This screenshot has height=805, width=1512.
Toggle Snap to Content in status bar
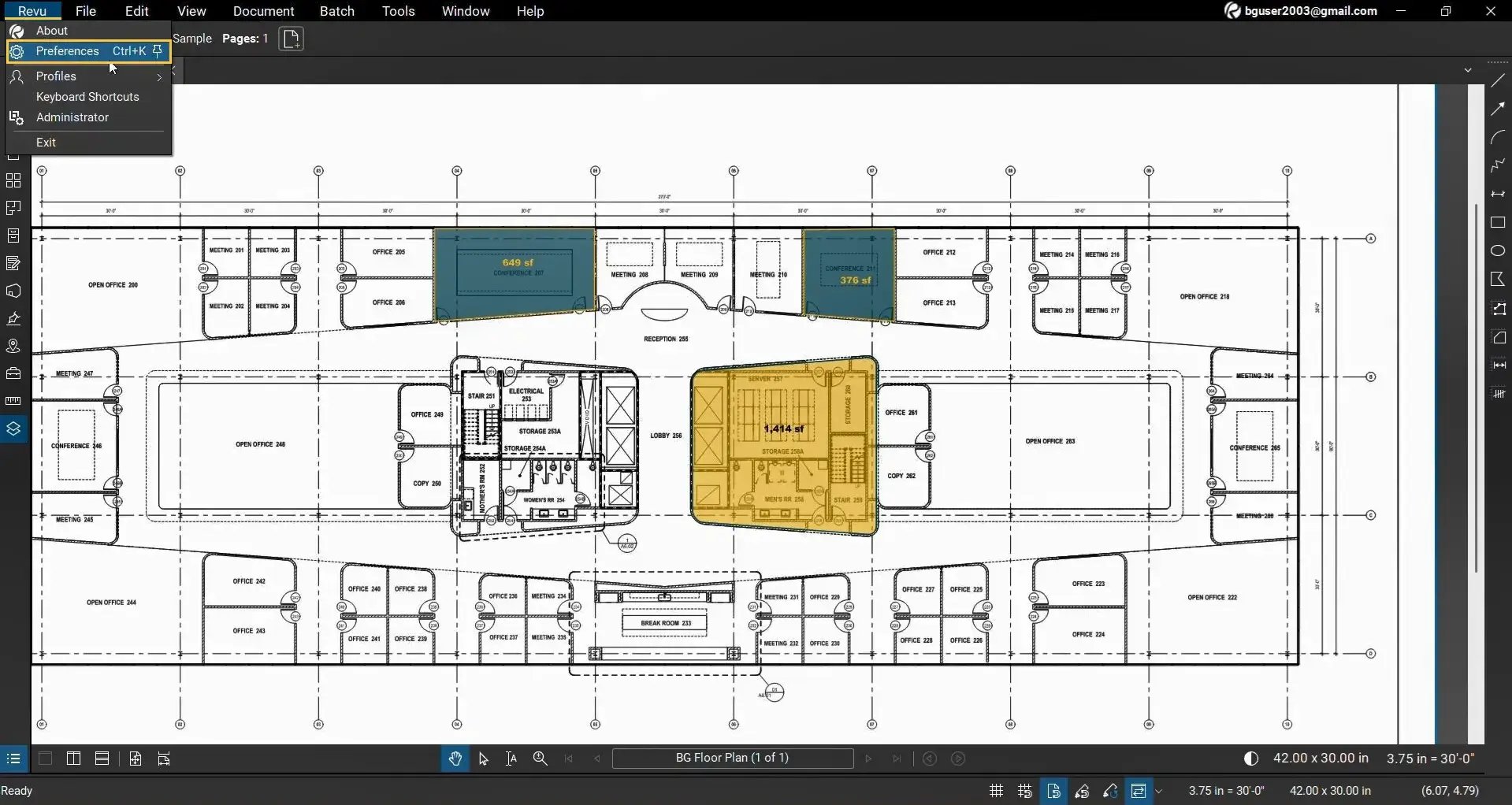1053,791
